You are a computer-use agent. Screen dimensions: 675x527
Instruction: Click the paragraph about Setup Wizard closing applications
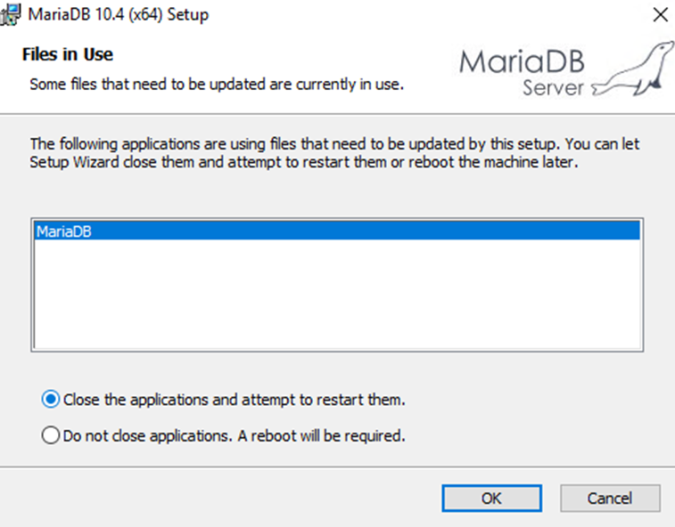(x=334, y=153)
